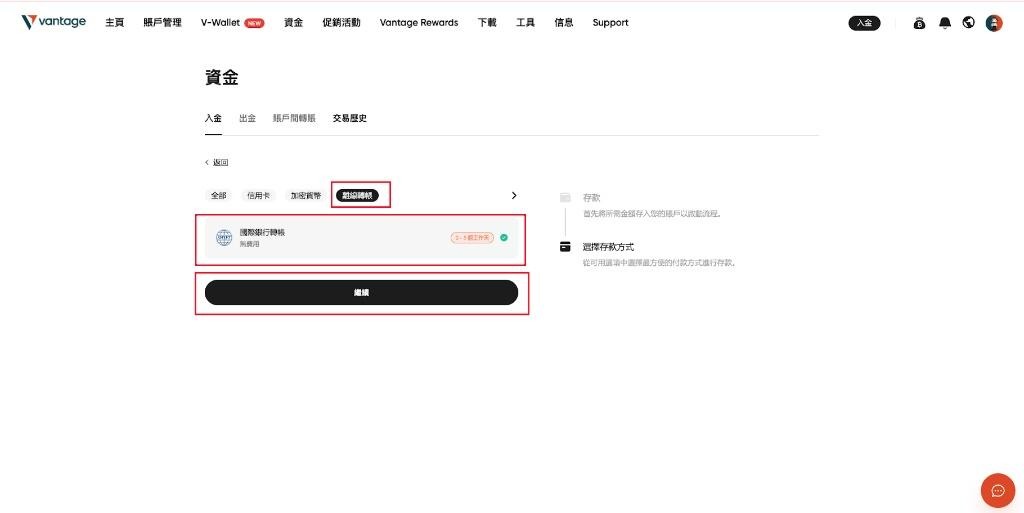Open the 信息 menu
The image size is (1024, 513).
coord(564,23)
